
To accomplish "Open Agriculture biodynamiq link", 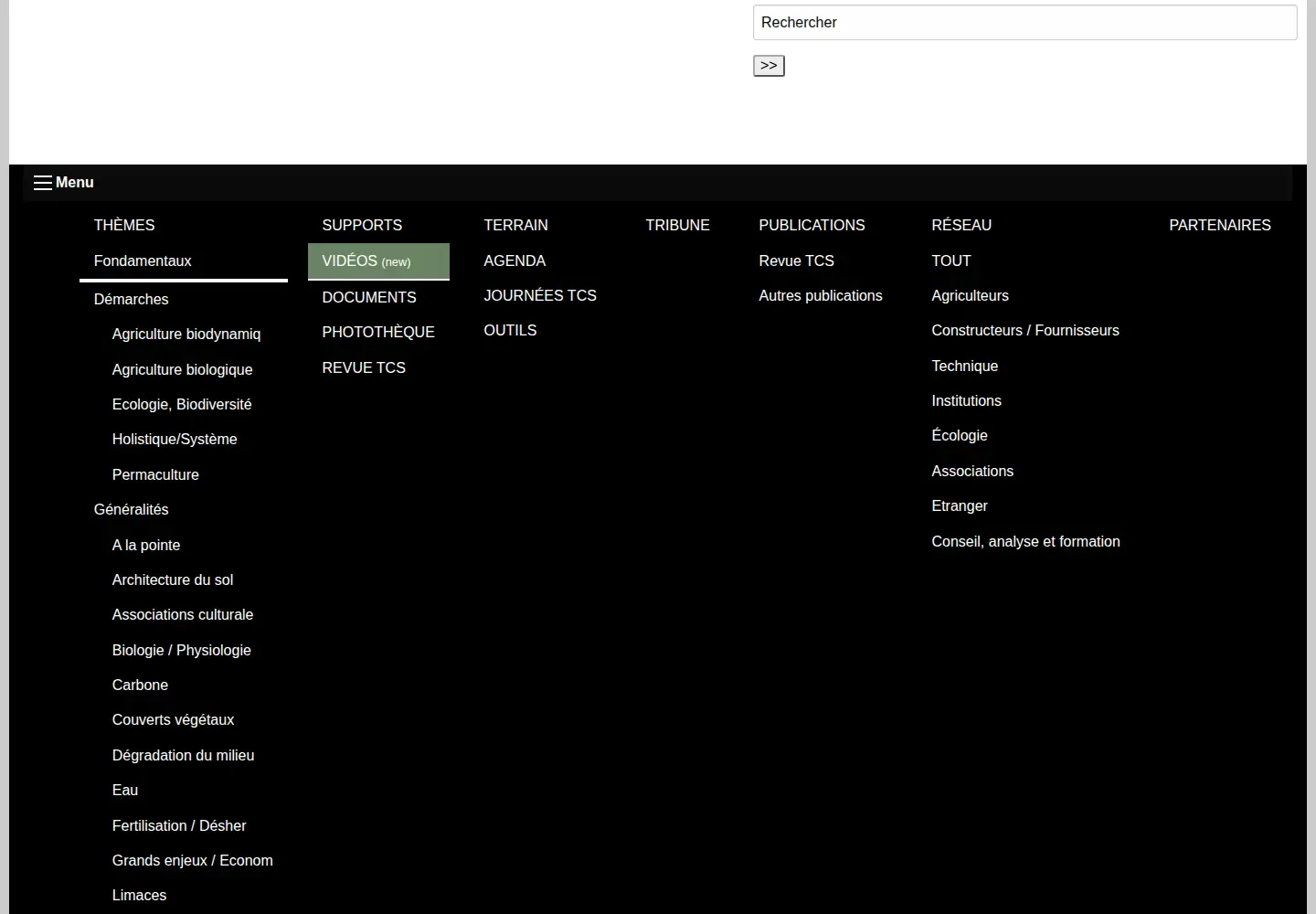I will [x=186, y=335].
